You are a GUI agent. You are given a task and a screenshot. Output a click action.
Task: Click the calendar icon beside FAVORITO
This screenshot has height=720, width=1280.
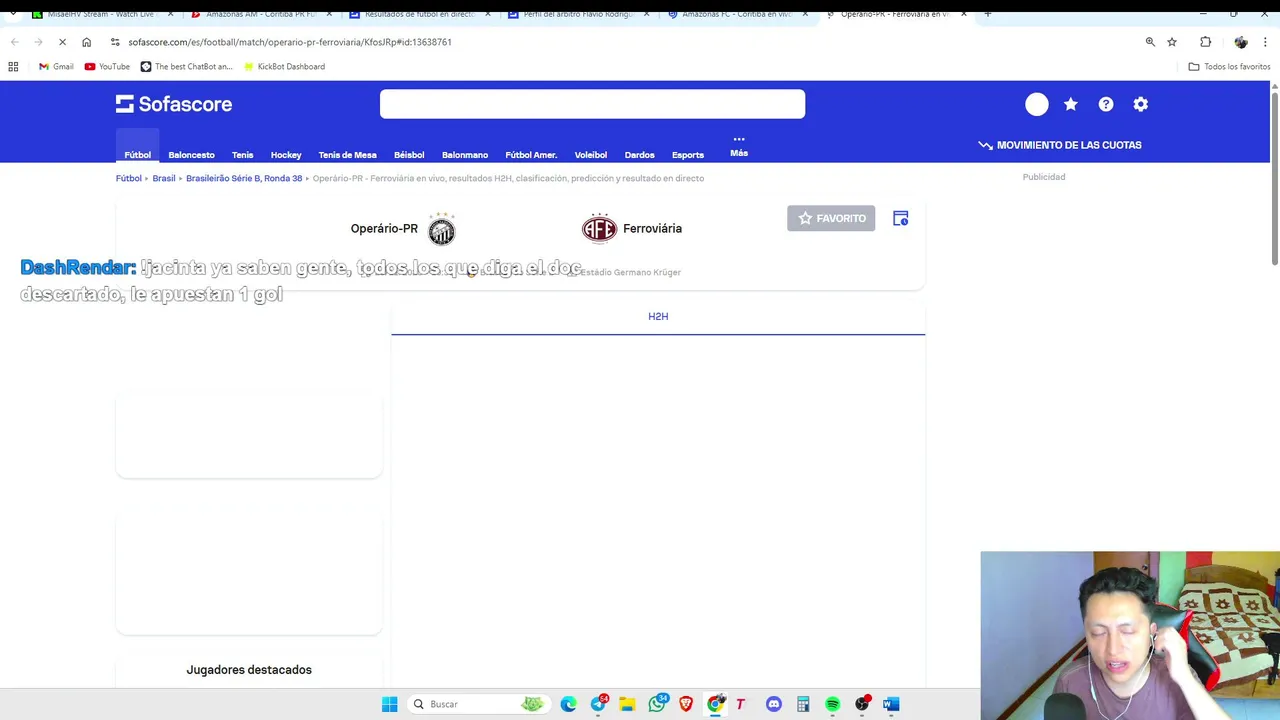900,218
